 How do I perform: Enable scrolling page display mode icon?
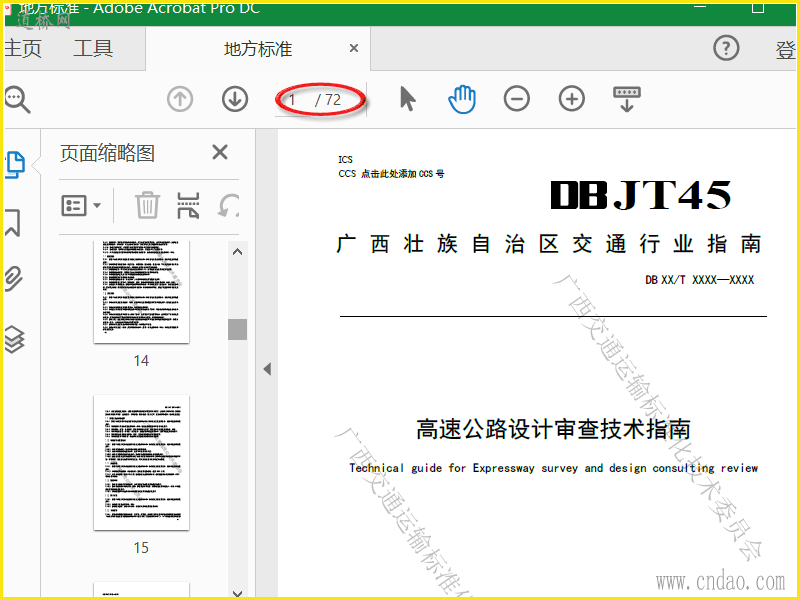tap(627, 99)
